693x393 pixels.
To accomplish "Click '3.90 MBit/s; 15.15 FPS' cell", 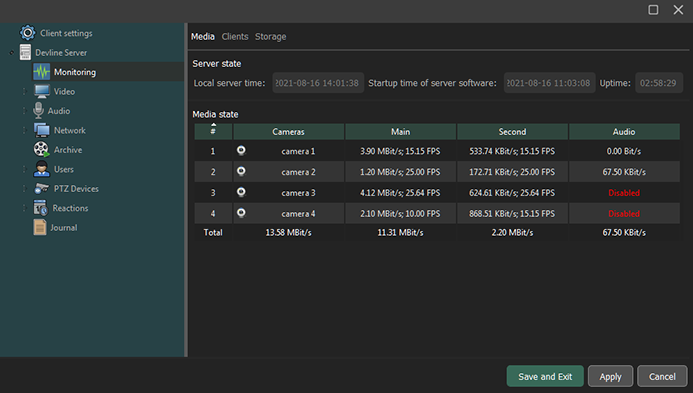I will pos(400,151).
